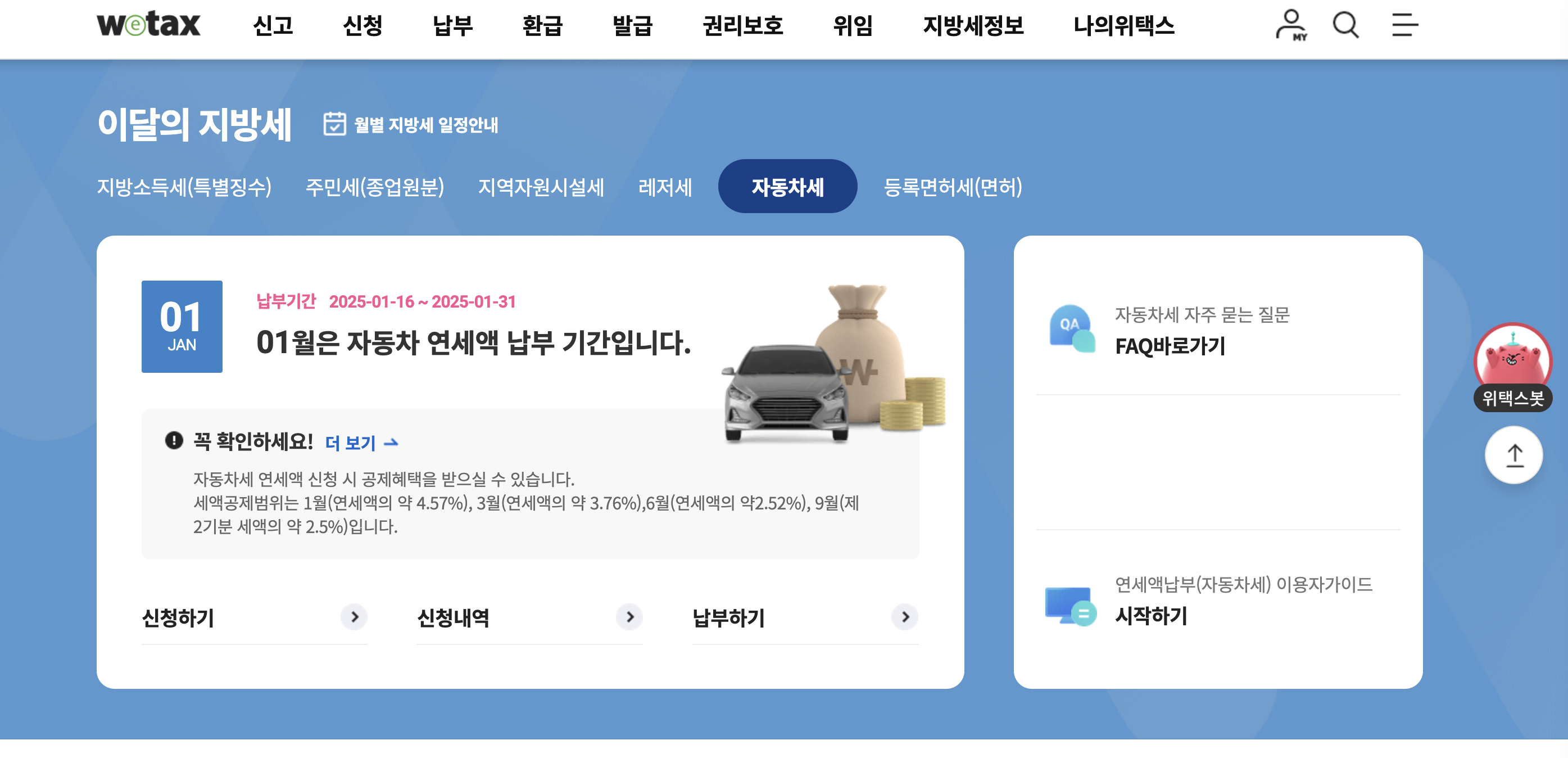The image size is (1568, 758).
Task: Select the active 자동차세 tab
Action: tap(787, 186)
